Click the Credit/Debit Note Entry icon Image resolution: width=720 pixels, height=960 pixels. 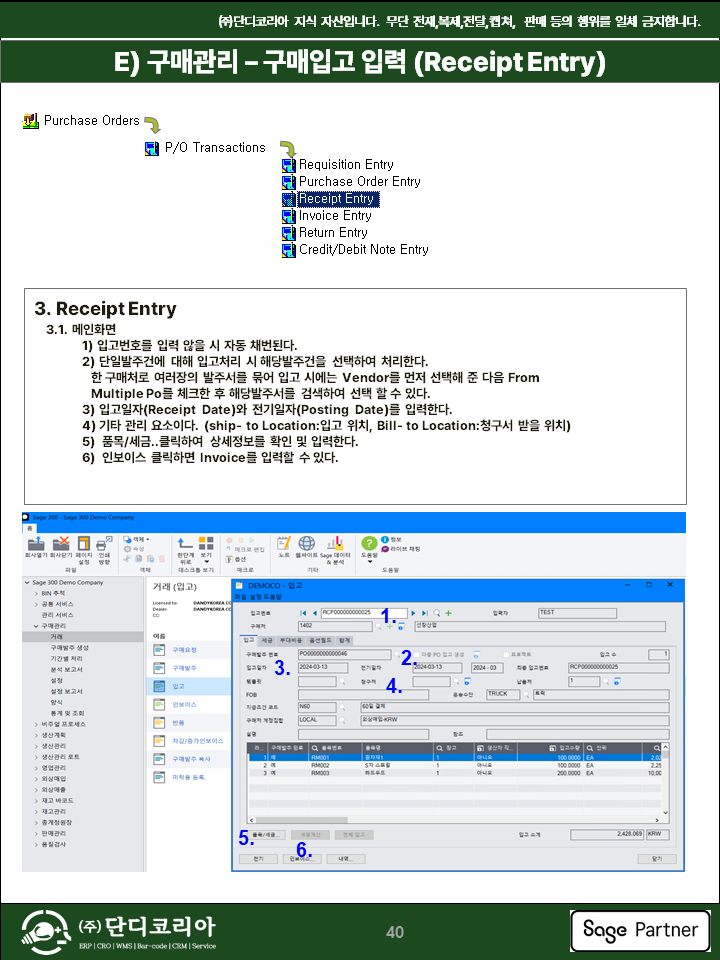[288, 250]
